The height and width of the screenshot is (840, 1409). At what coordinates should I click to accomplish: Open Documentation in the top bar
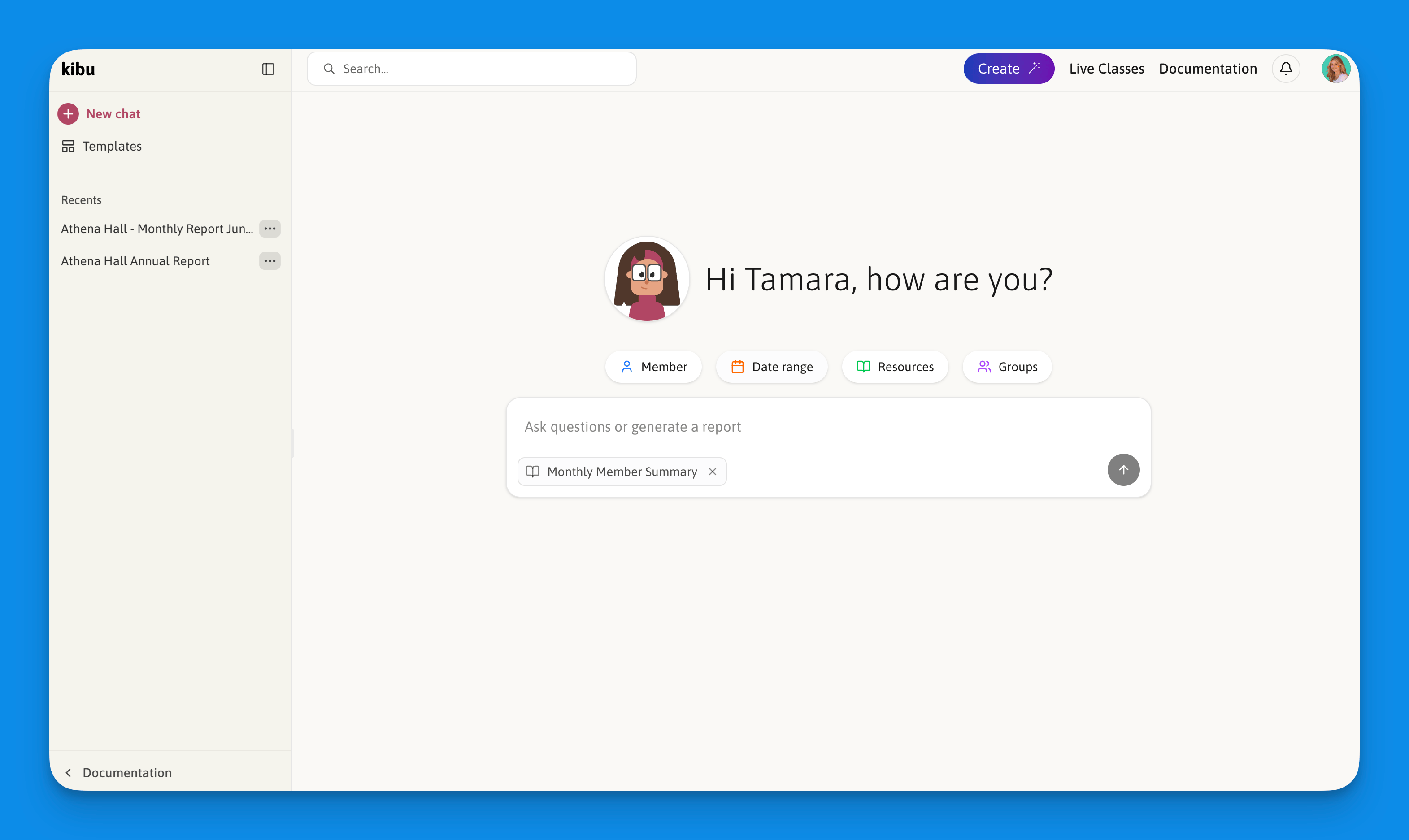(1208, 69)
